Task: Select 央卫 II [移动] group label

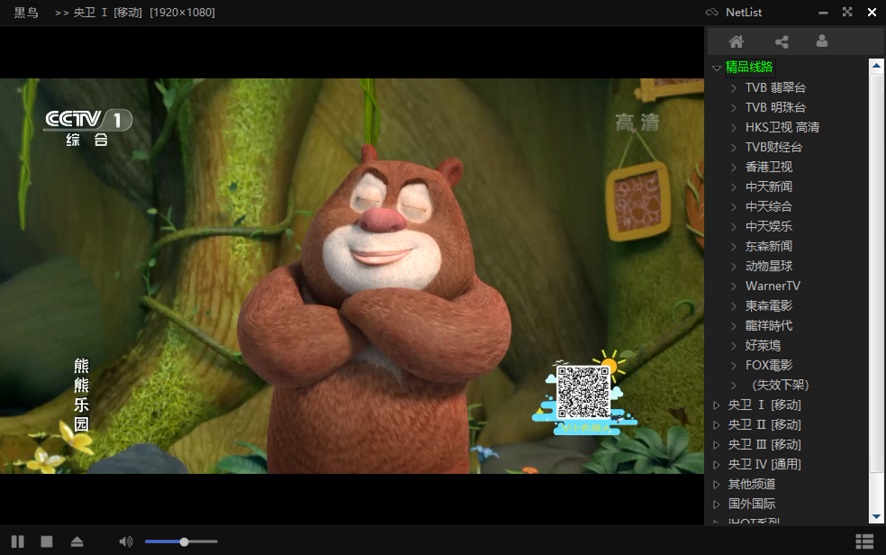Action: 765,424
